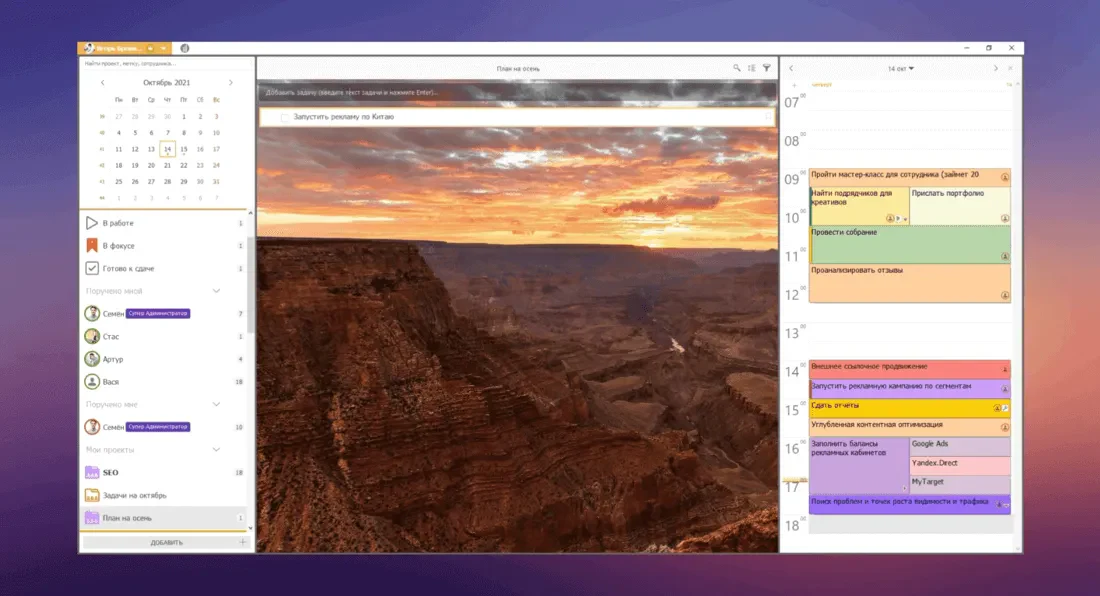Select the SEO project folder icon
The image size is (1100, 596).
(x=92, y=473)
